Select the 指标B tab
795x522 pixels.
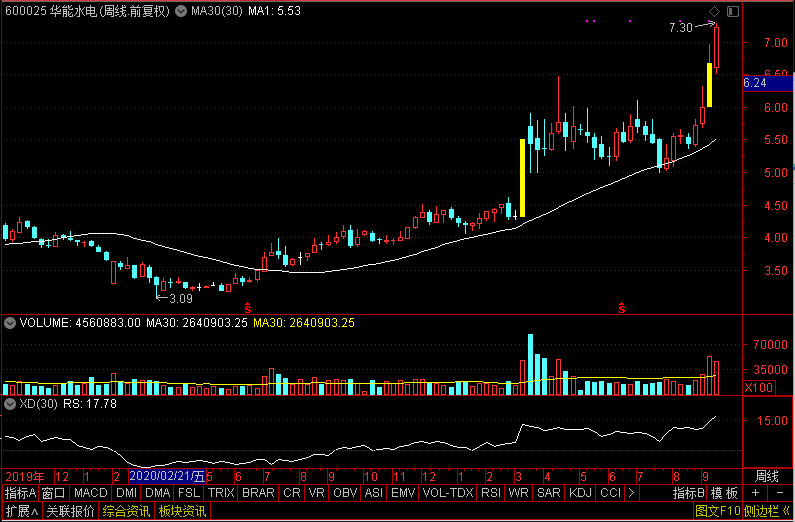[689, 493]
